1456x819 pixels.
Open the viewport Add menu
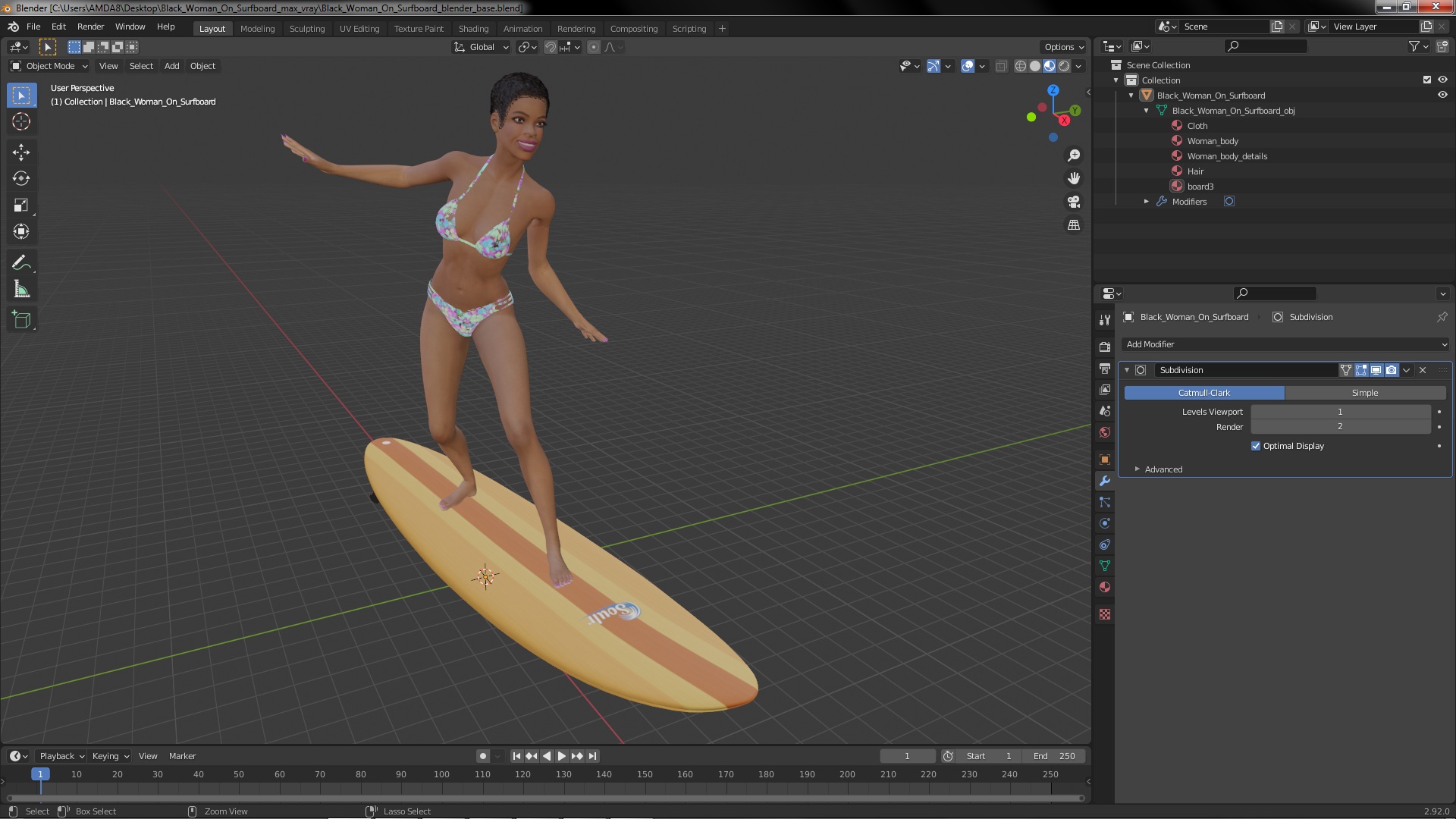click(172, 66)
